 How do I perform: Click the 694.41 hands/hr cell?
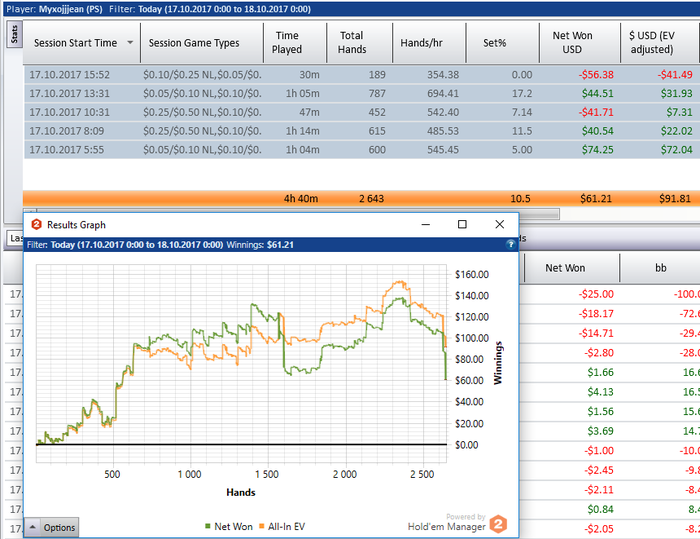443,93
